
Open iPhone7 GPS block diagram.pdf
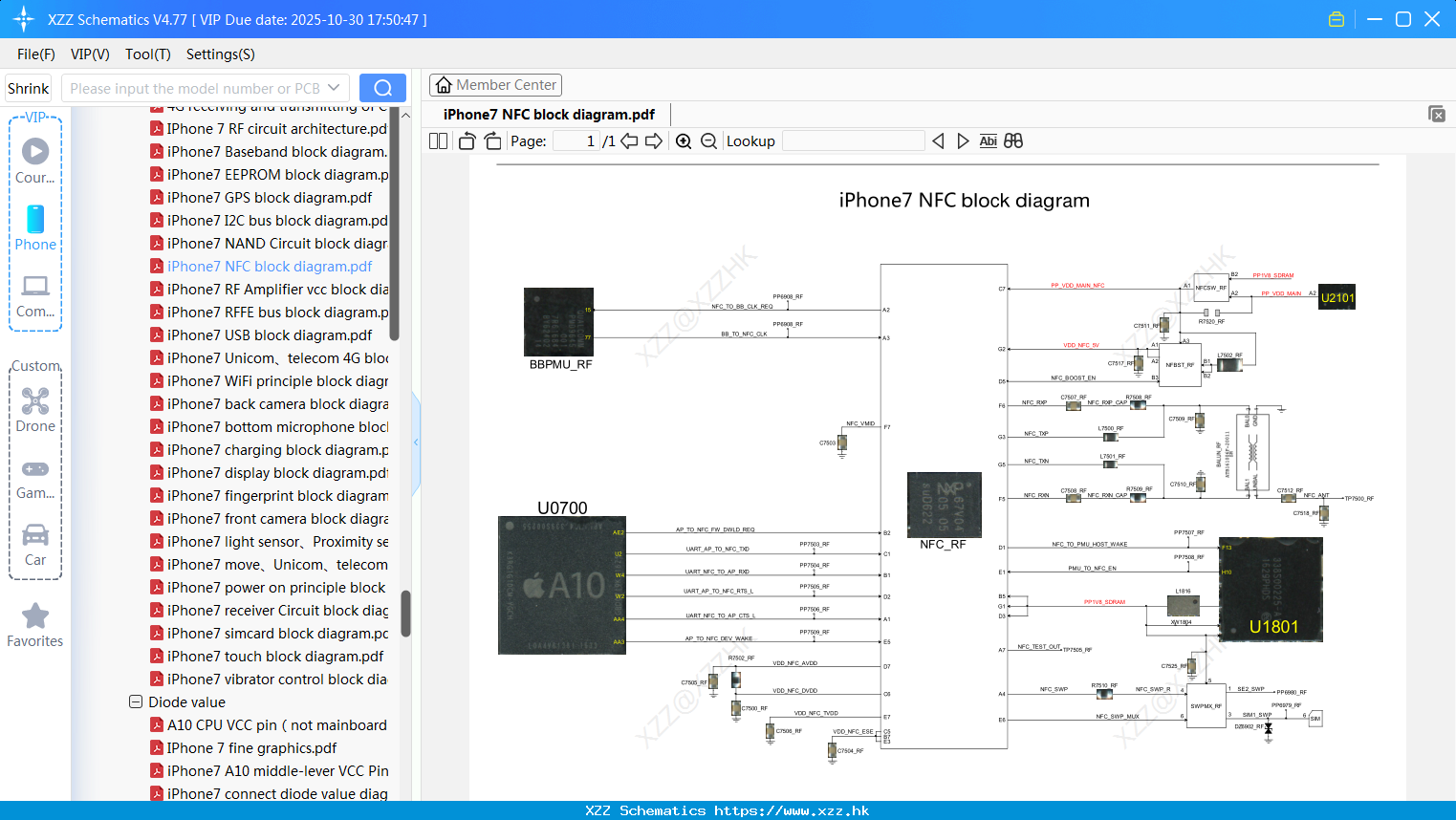(x=261, y=198)
